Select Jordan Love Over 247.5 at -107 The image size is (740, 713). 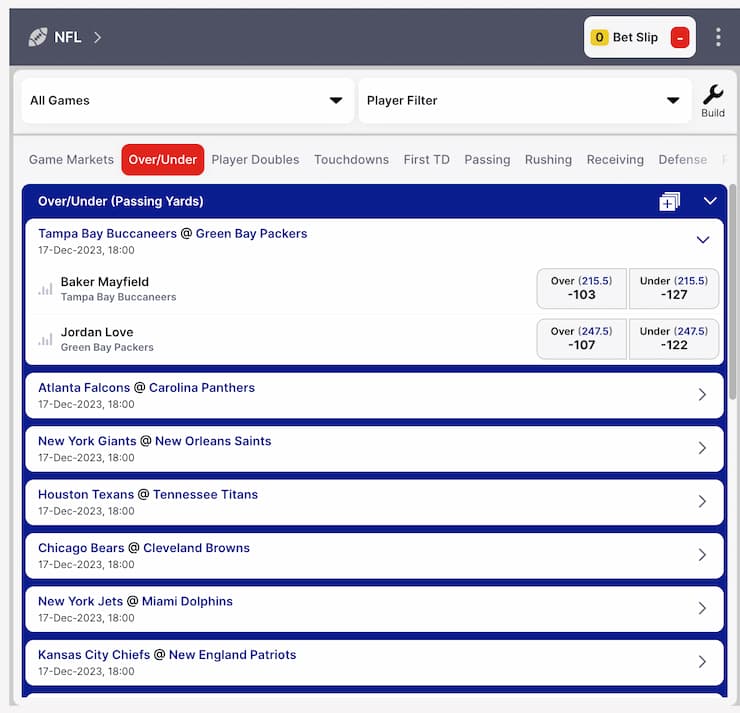pyautogui.click(x=581, y=339)
